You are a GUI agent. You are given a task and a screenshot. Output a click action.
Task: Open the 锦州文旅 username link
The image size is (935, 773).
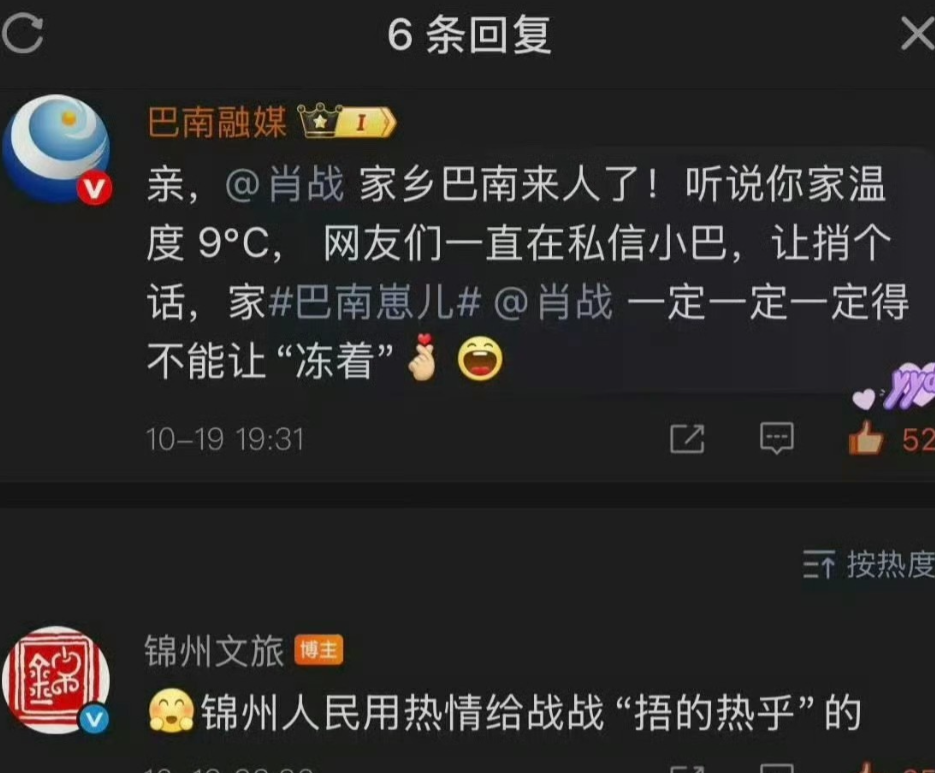tap(214, 651)
